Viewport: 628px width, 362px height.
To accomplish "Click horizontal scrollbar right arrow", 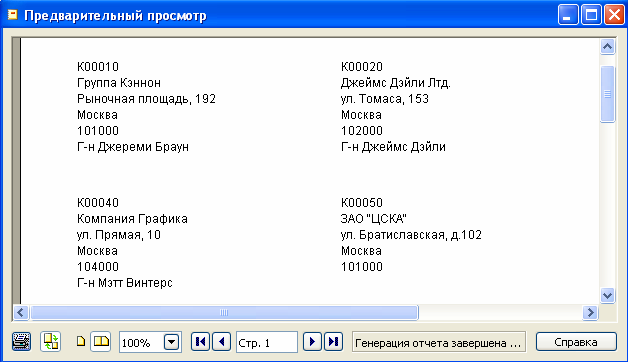I will pyautogui.click(x=590, y=312).
